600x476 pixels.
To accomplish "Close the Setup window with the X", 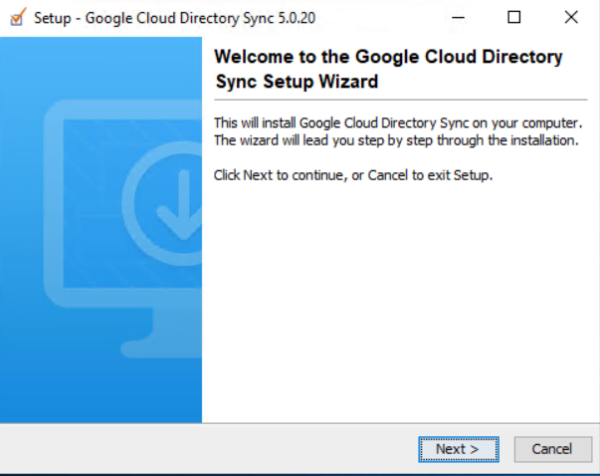I will [571, 17].
